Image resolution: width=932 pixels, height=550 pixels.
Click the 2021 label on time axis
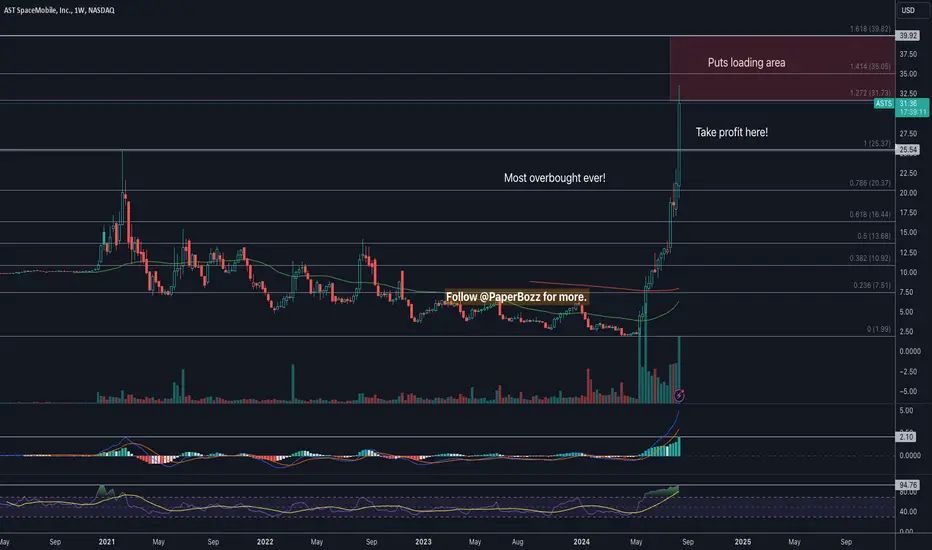[x=107, y=542]
